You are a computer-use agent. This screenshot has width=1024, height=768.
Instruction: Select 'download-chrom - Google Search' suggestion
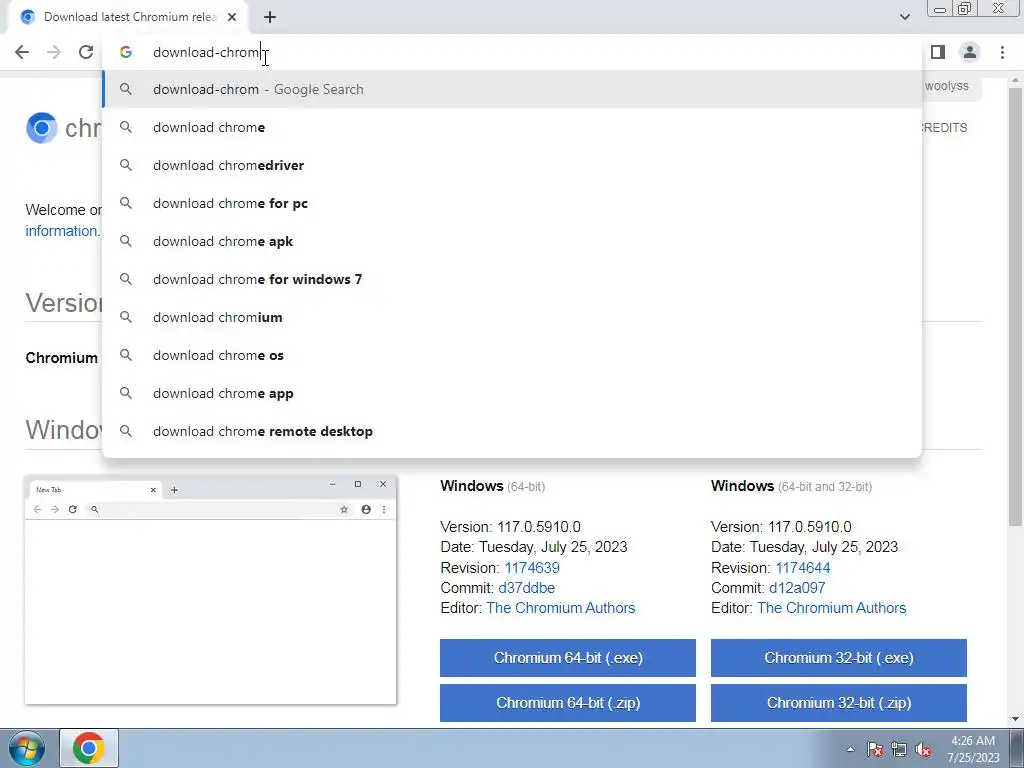tap(512, 89)
